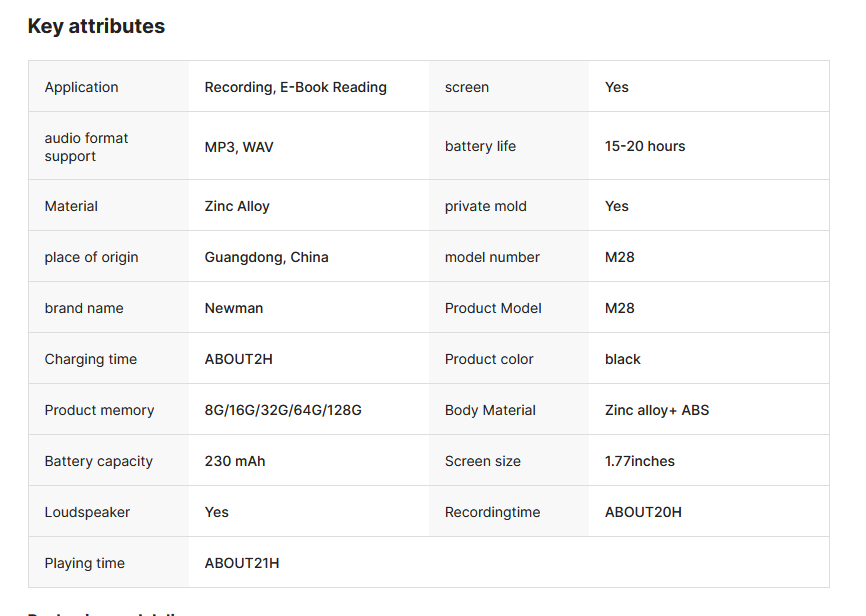Click the 15-20 hours battery life value

(645, 146)
